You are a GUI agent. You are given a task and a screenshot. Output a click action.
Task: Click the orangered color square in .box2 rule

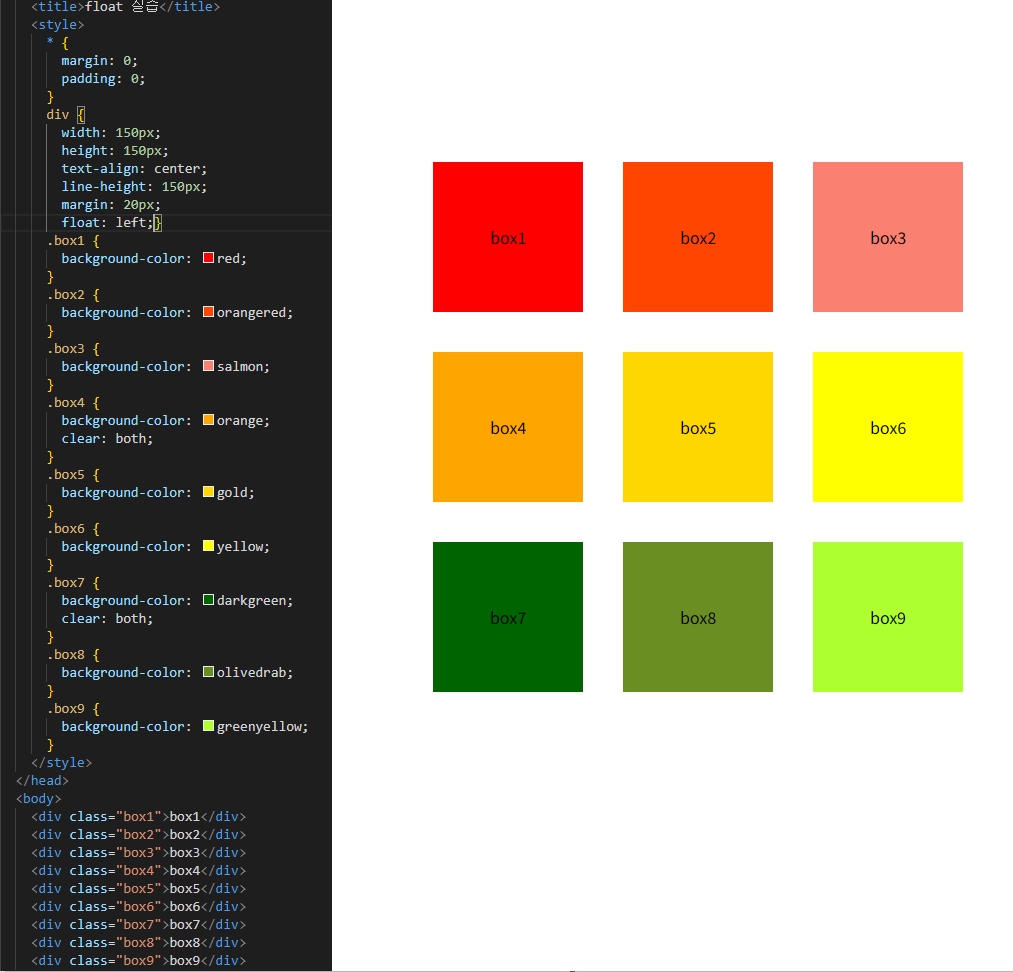pyautogui.click(x=208, y=312)
